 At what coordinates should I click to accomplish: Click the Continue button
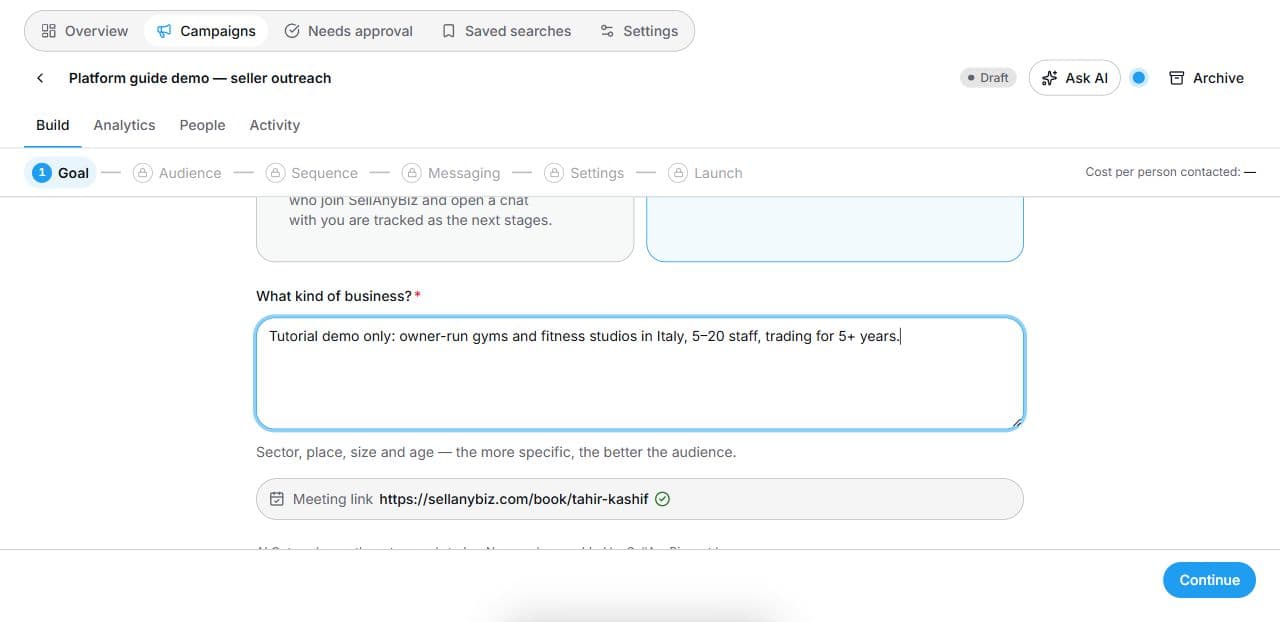coord(1209,580)
